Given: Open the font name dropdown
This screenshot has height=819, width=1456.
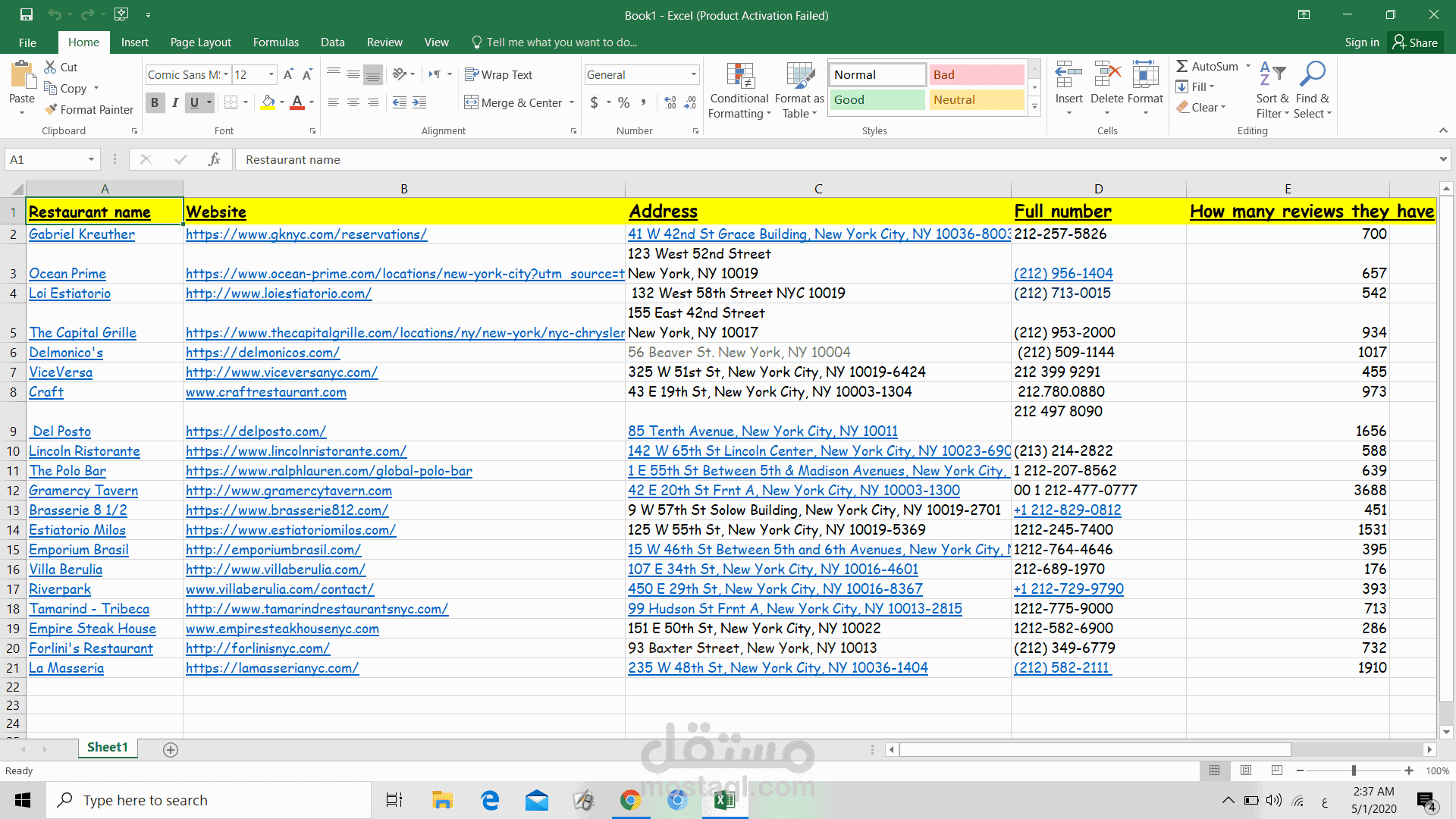Looking at the screenshot, I should 226,74.
